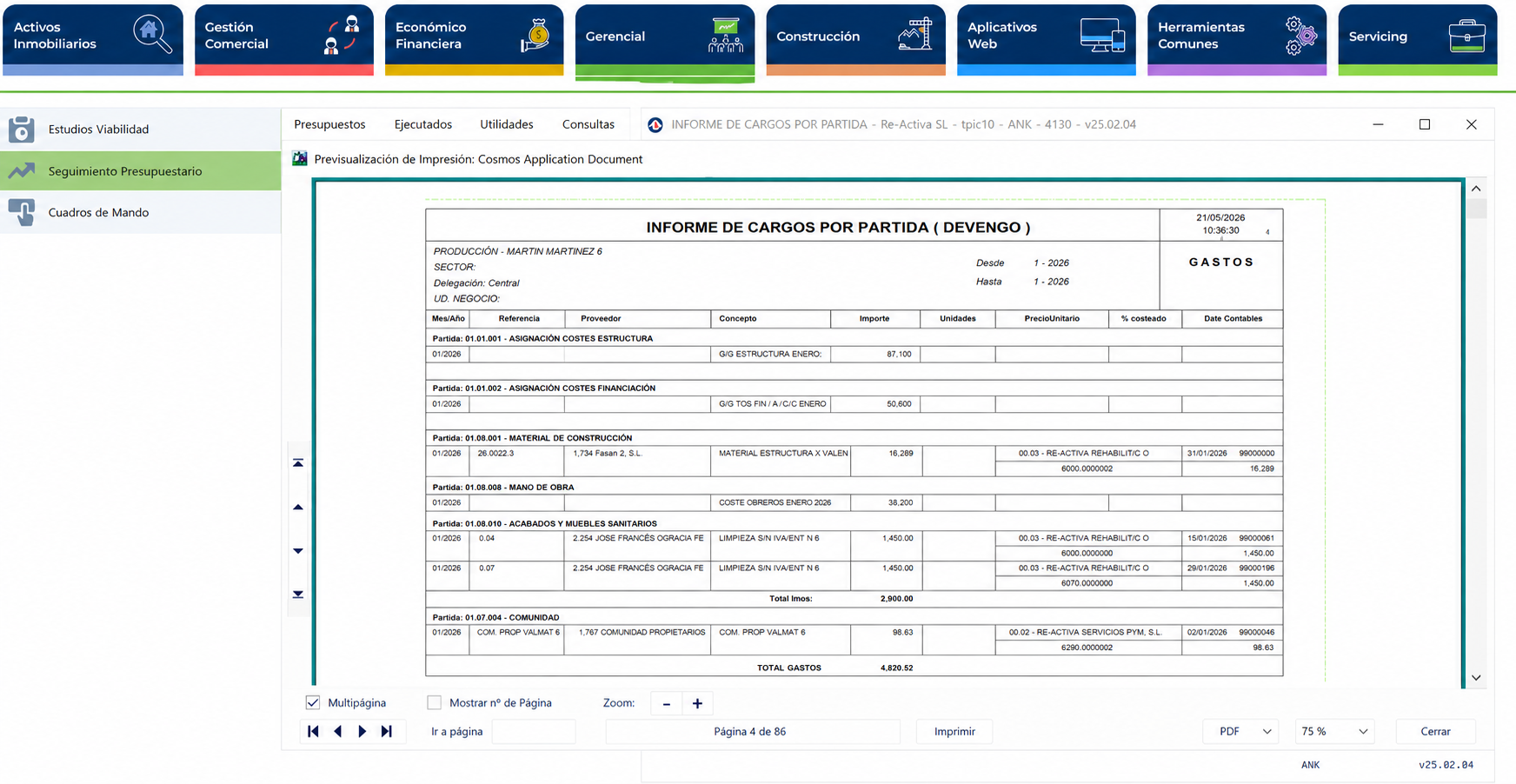This screenshot has width=1516, height=784.
Task: Jump to bottom of preview page
Action: 298,595
